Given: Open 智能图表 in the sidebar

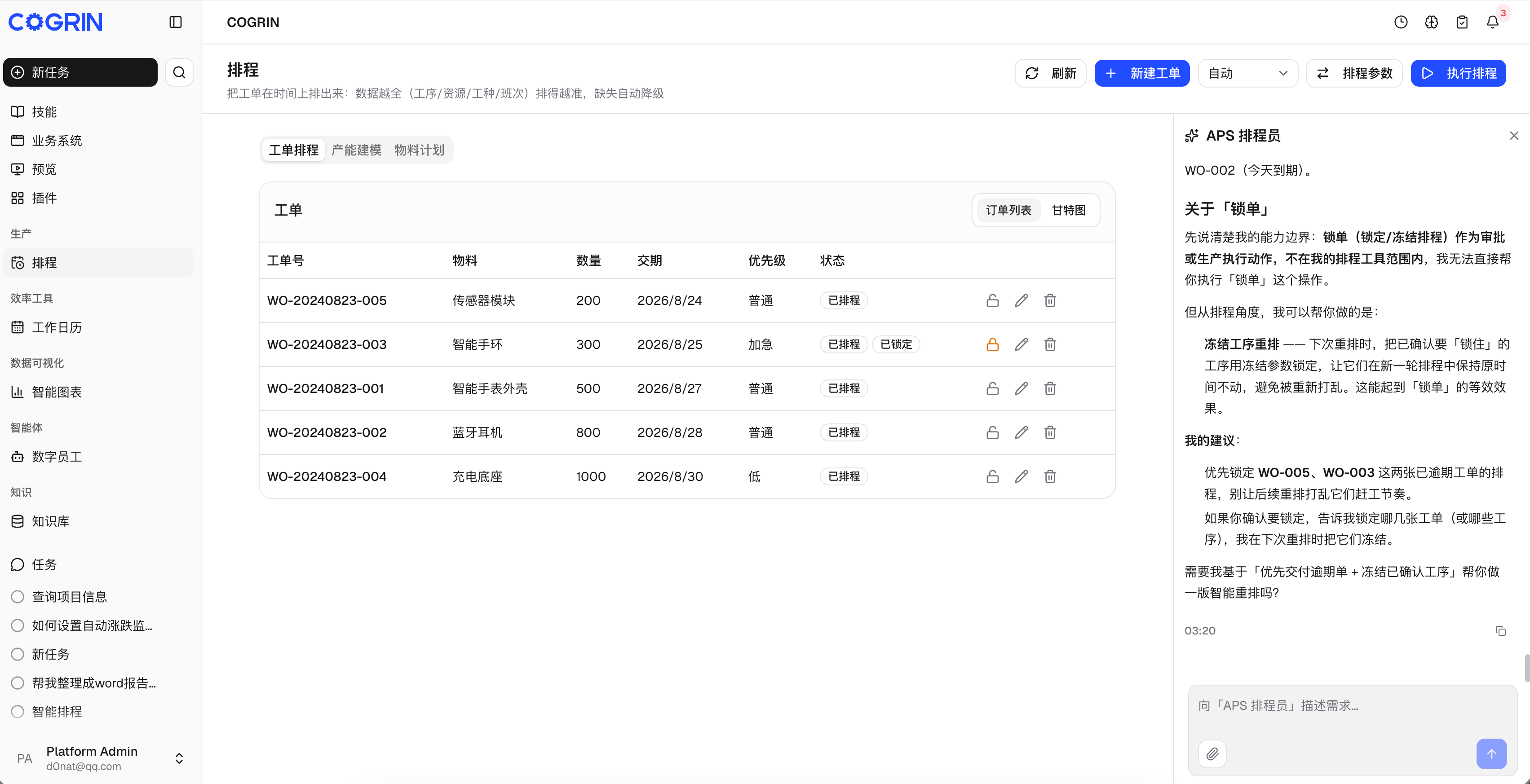Looking at the screenshot, I should 98,392.
